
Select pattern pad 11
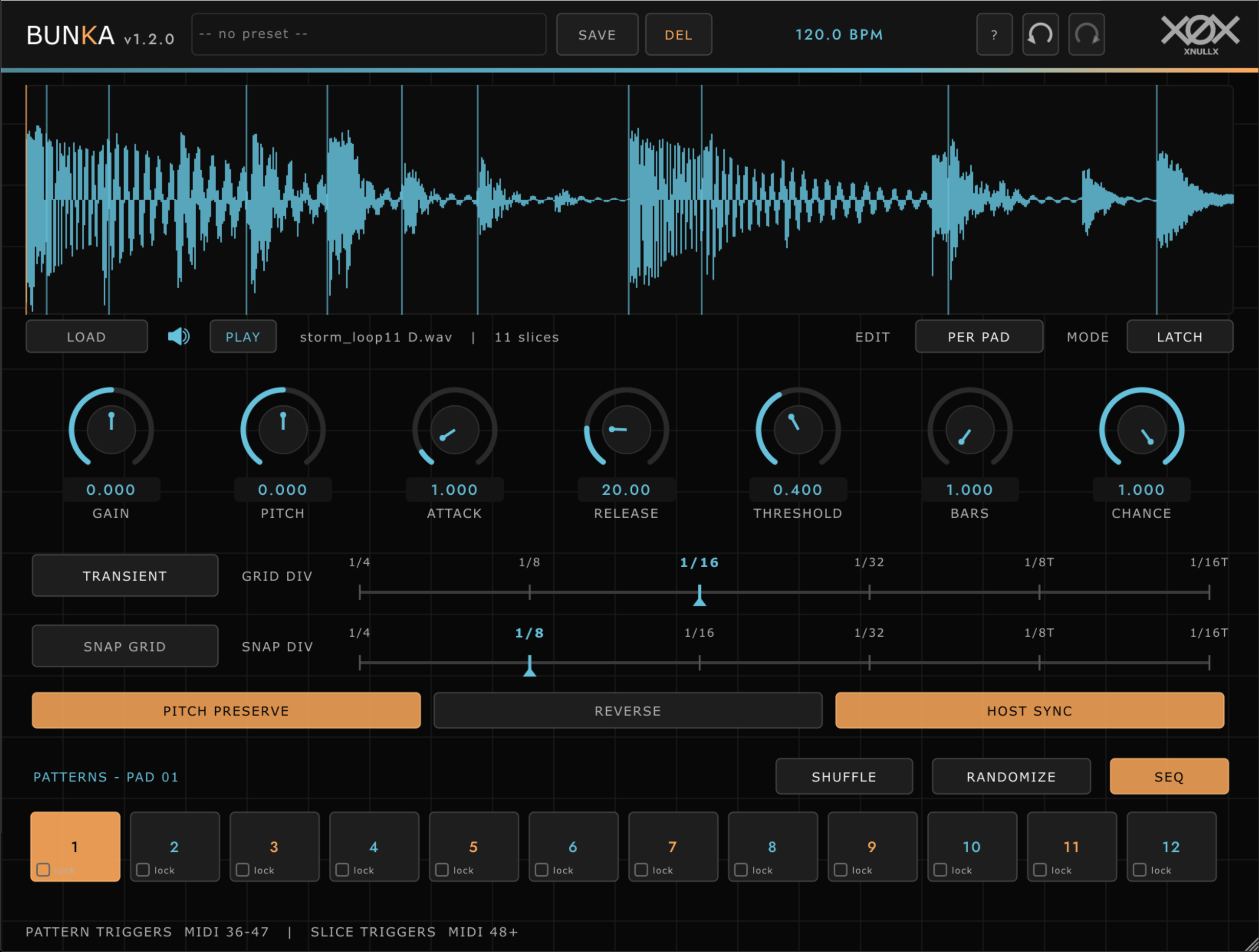[1072, 846]
